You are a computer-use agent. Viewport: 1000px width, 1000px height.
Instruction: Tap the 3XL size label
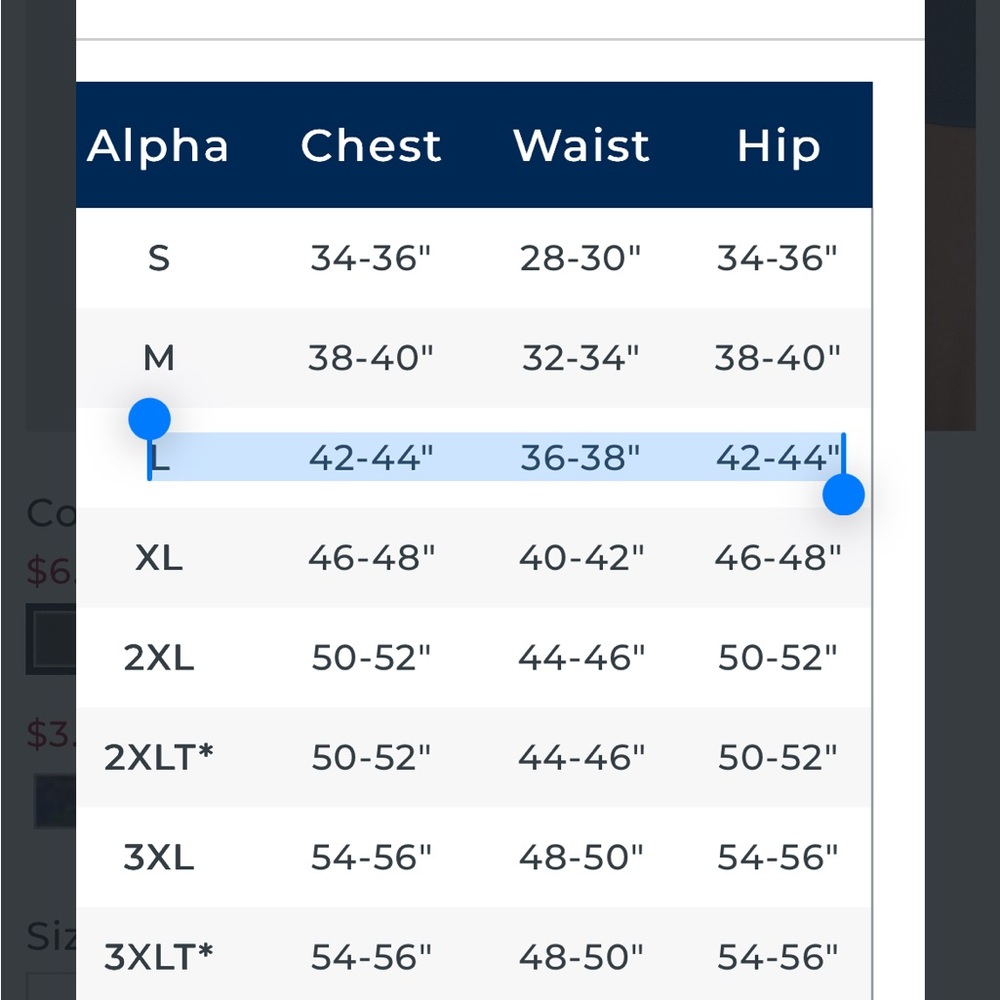click(159, 858)
